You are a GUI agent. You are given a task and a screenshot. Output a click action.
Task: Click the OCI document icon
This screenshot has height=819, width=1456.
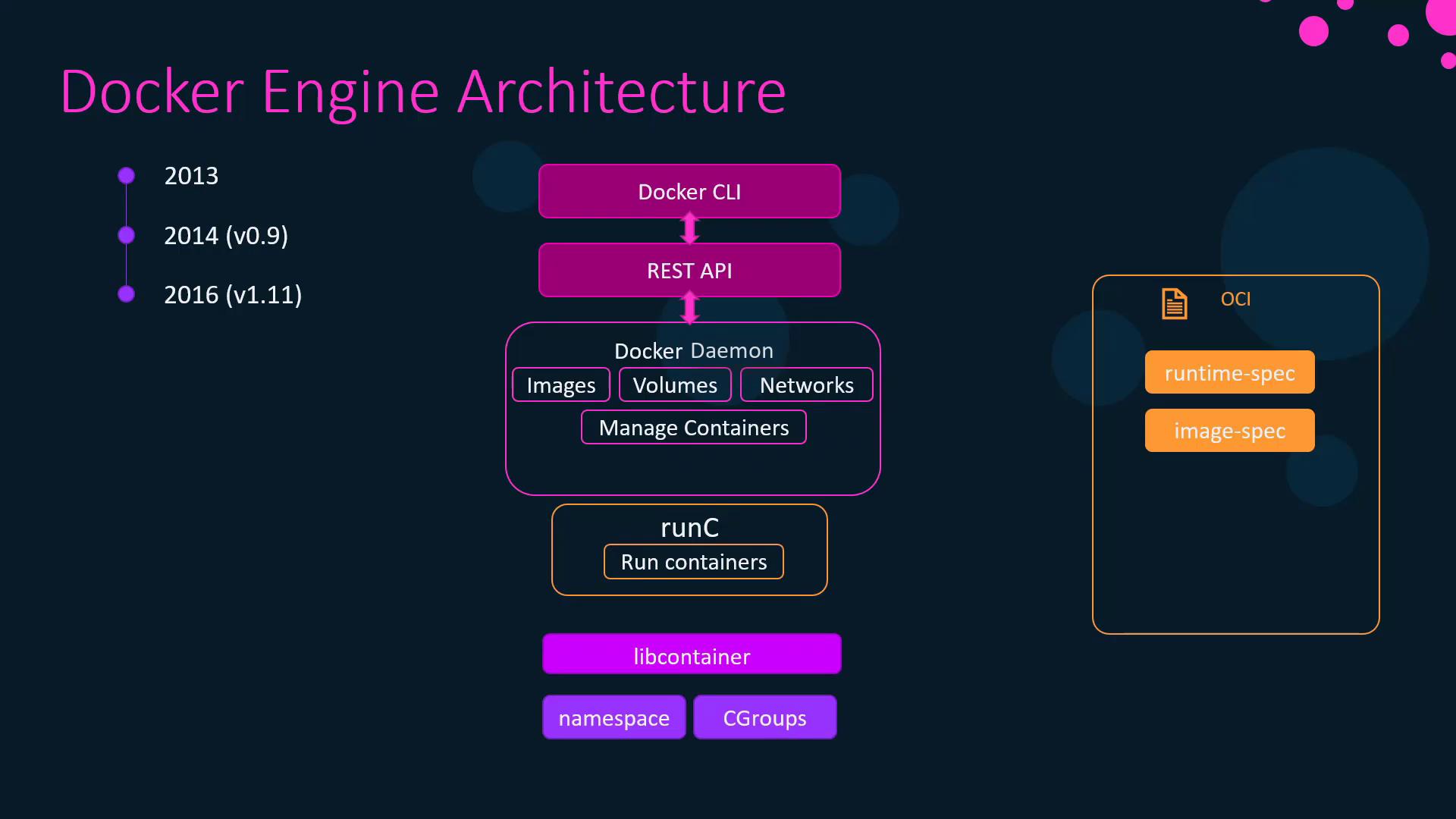1174,304
